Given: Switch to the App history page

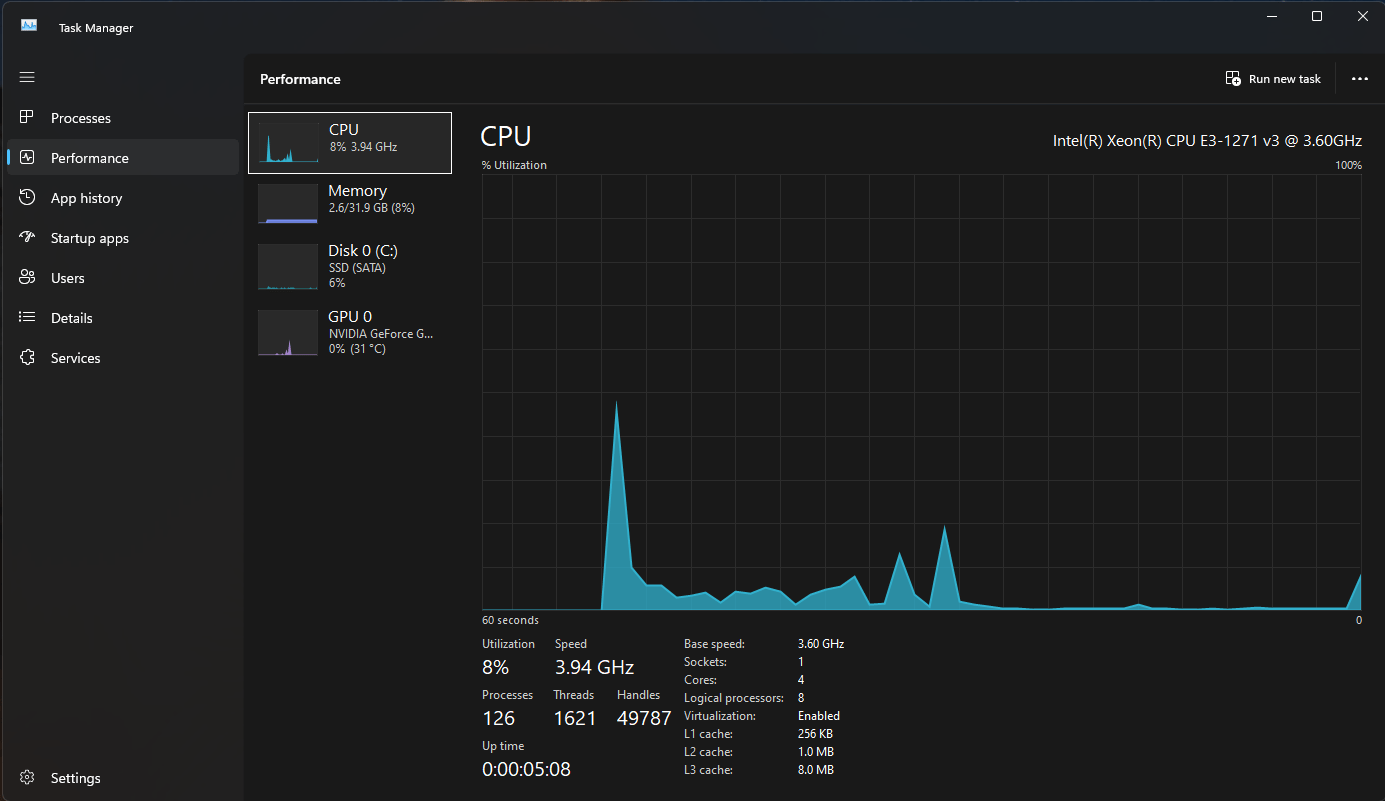Looking at the screenshot, I should point(123,198).
